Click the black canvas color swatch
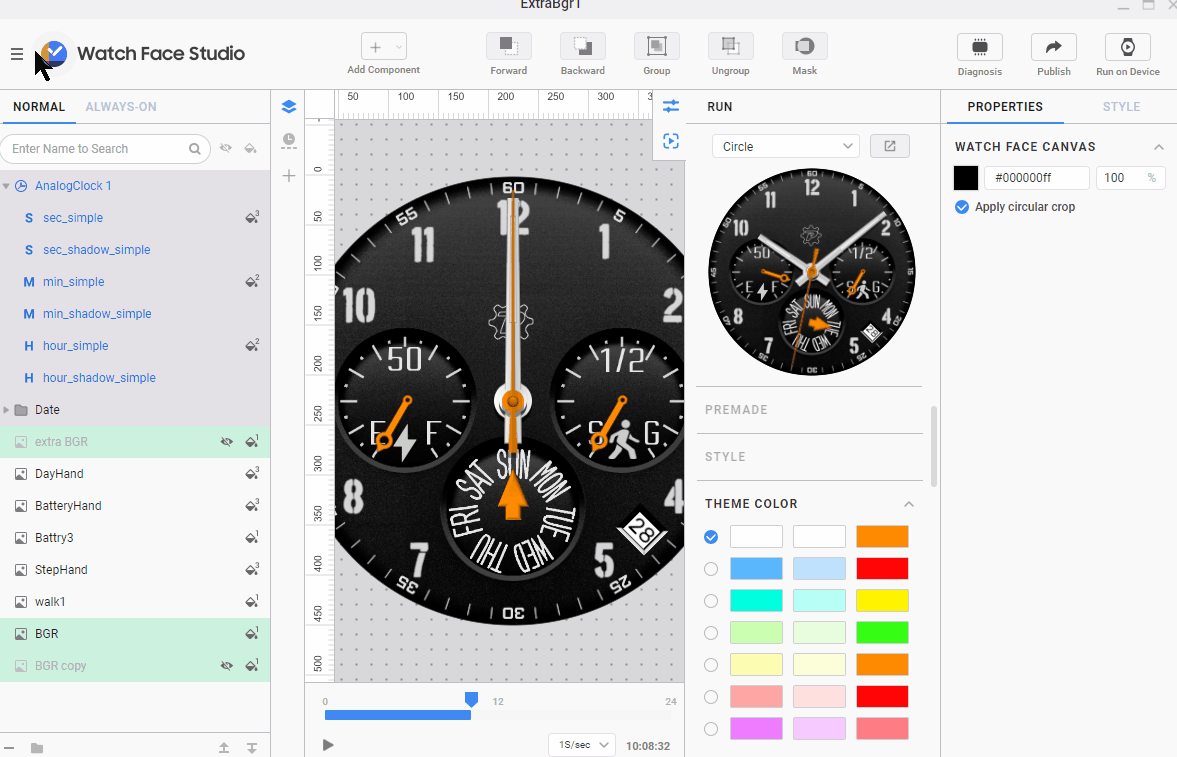1177x757 pixels. point(966,178)
